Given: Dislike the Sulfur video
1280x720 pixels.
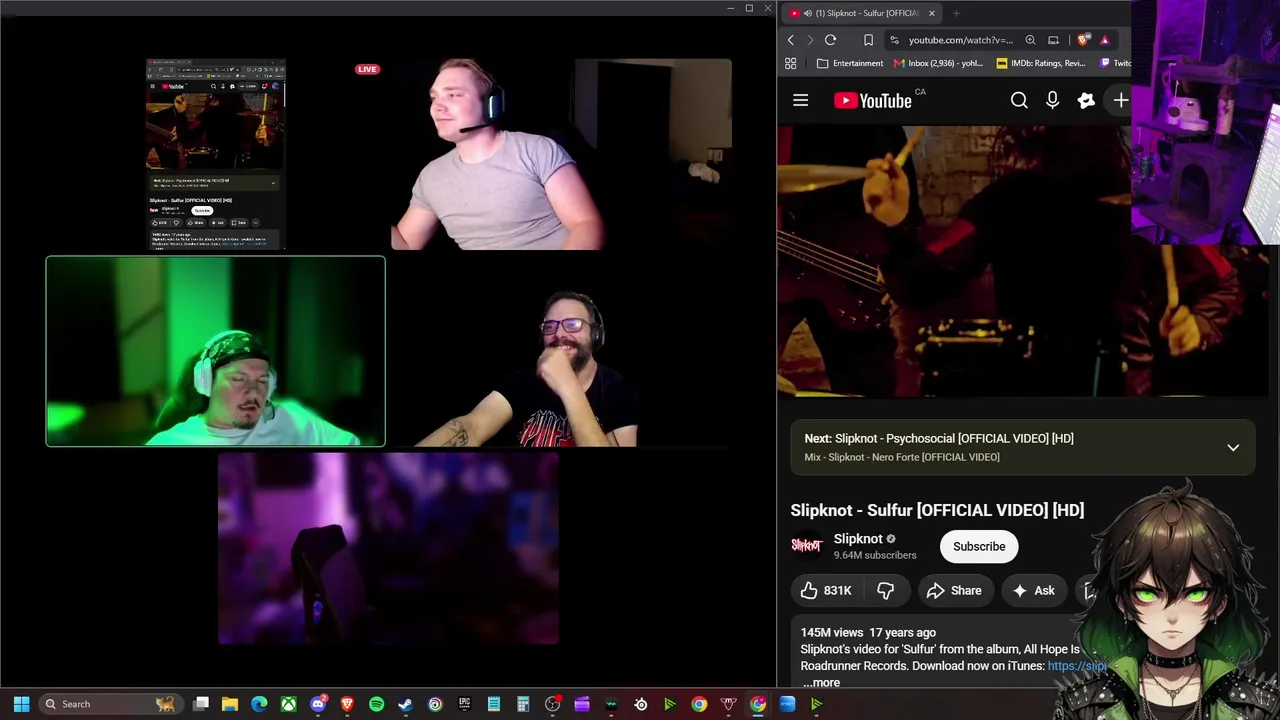Looking at the screenshot, I should pyautogui.click(x=886, y=590).
